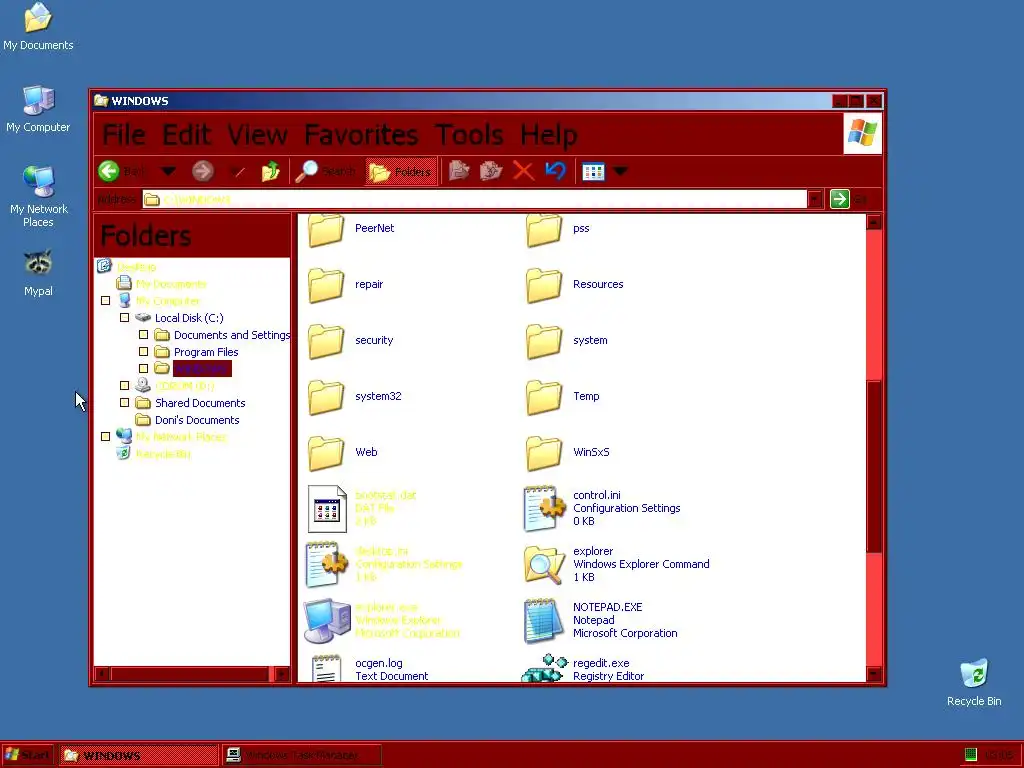Screen dimensions: 1024x768
Task: Select the Resources folder icon
Action: [544, 285]
